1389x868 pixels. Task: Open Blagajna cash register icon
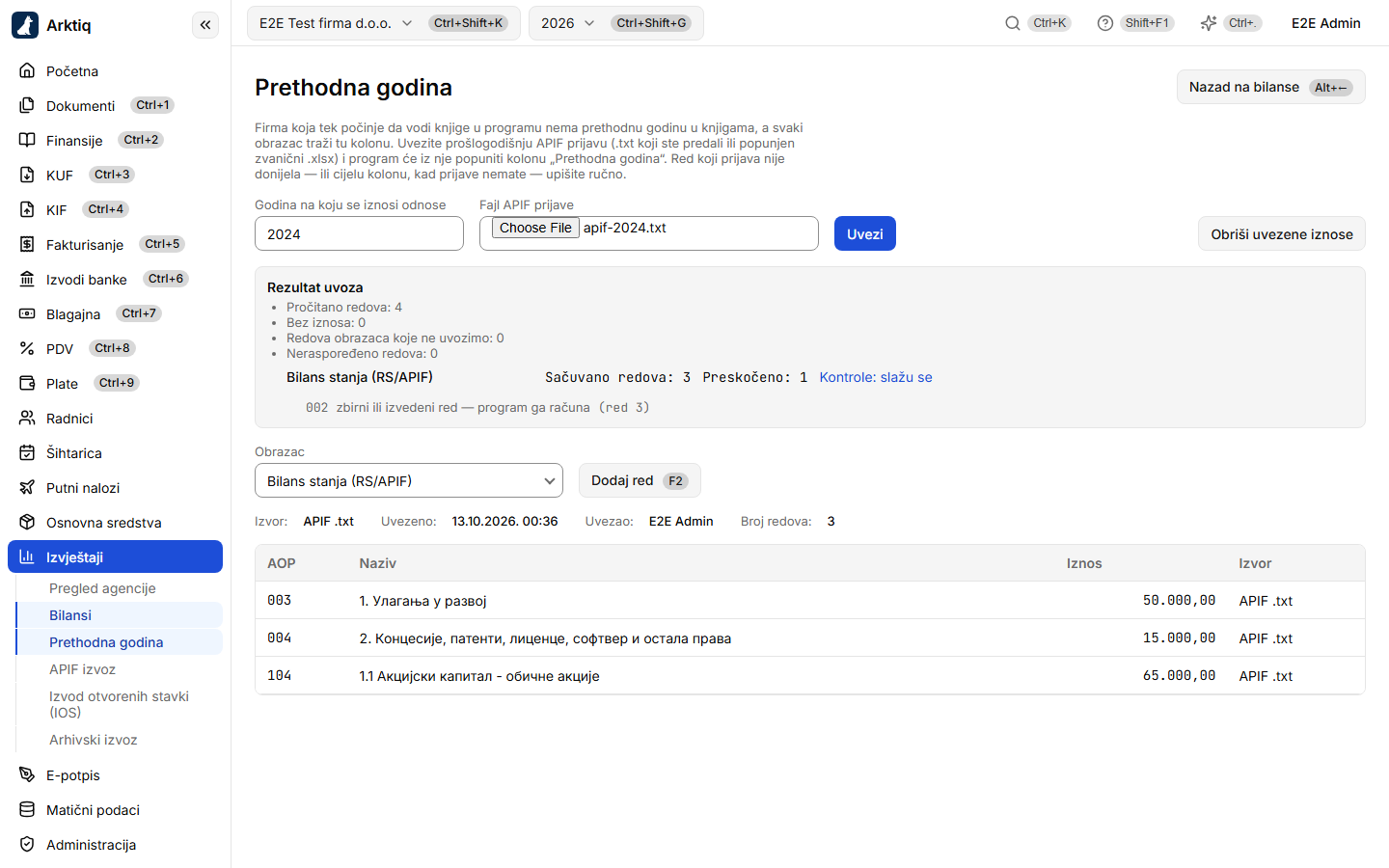point(27,313)
